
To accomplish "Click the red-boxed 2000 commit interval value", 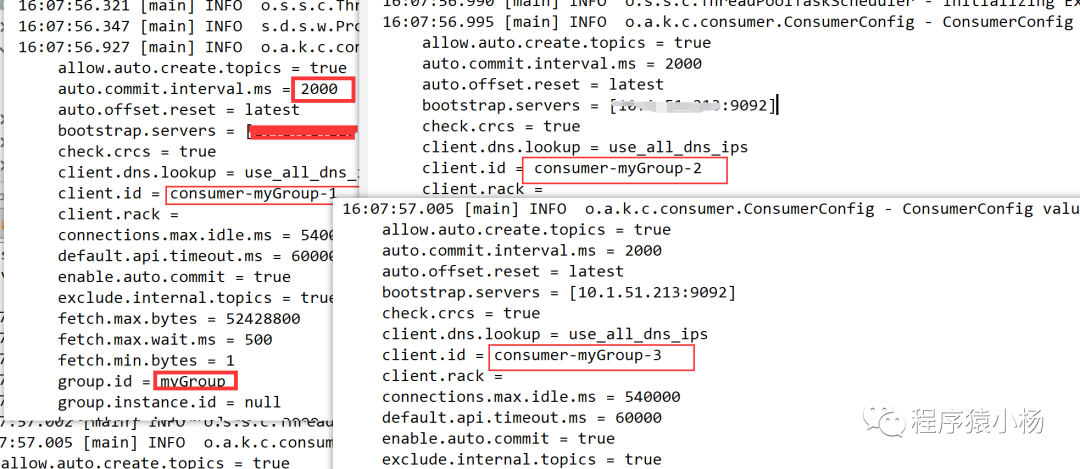I will coord(323,90).
